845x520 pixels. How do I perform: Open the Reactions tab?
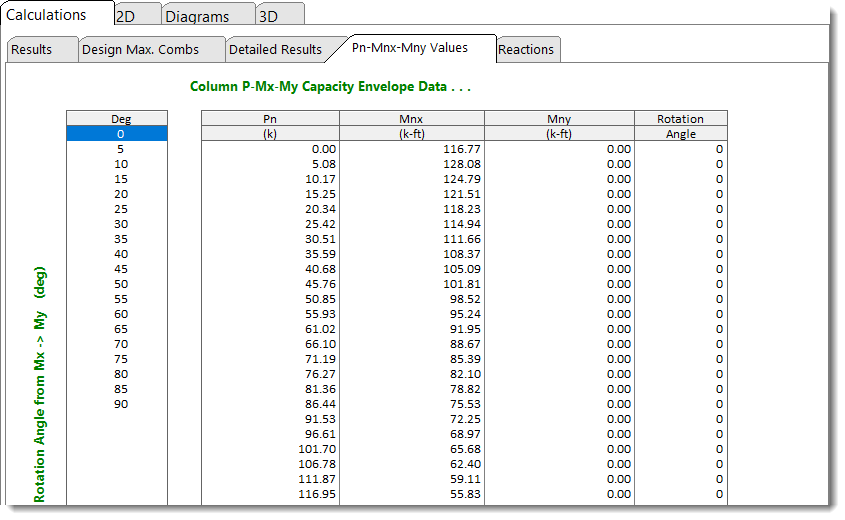point(526,49)
